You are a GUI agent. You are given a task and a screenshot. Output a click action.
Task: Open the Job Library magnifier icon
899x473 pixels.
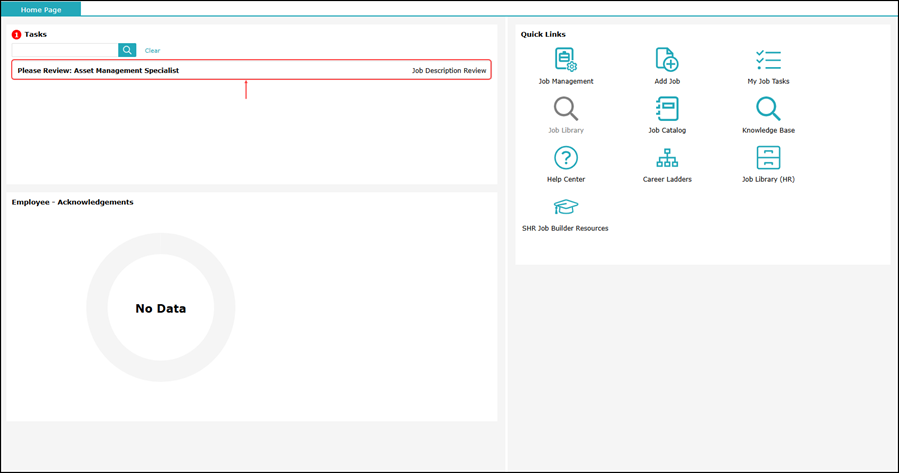click(566, 108)
